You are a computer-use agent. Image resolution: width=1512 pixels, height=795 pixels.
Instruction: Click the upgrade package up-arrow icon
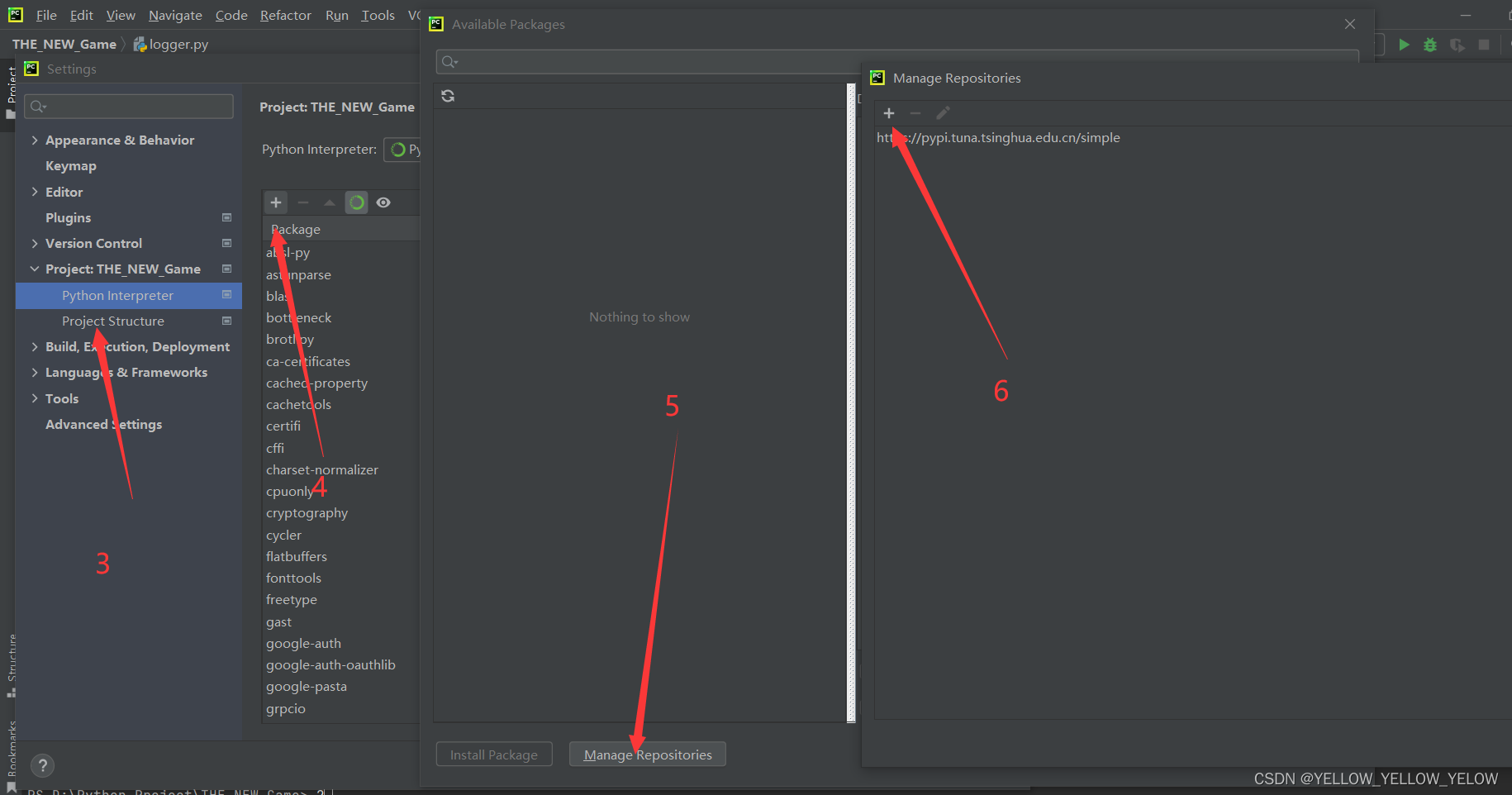330,202
